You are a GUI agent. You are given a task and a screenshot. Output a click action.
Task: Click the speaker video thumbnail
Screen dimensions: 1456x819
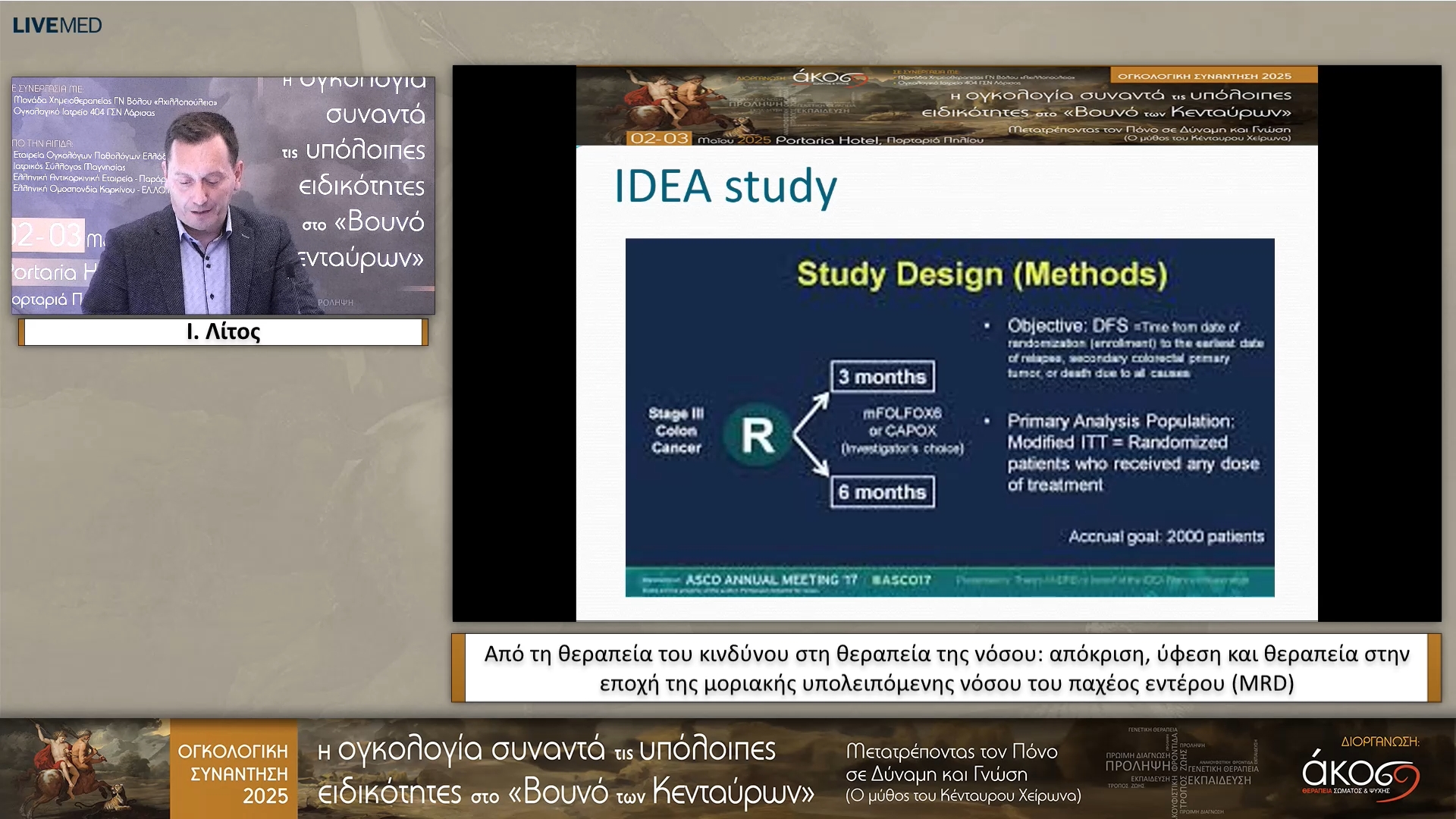tap(223, 195)
